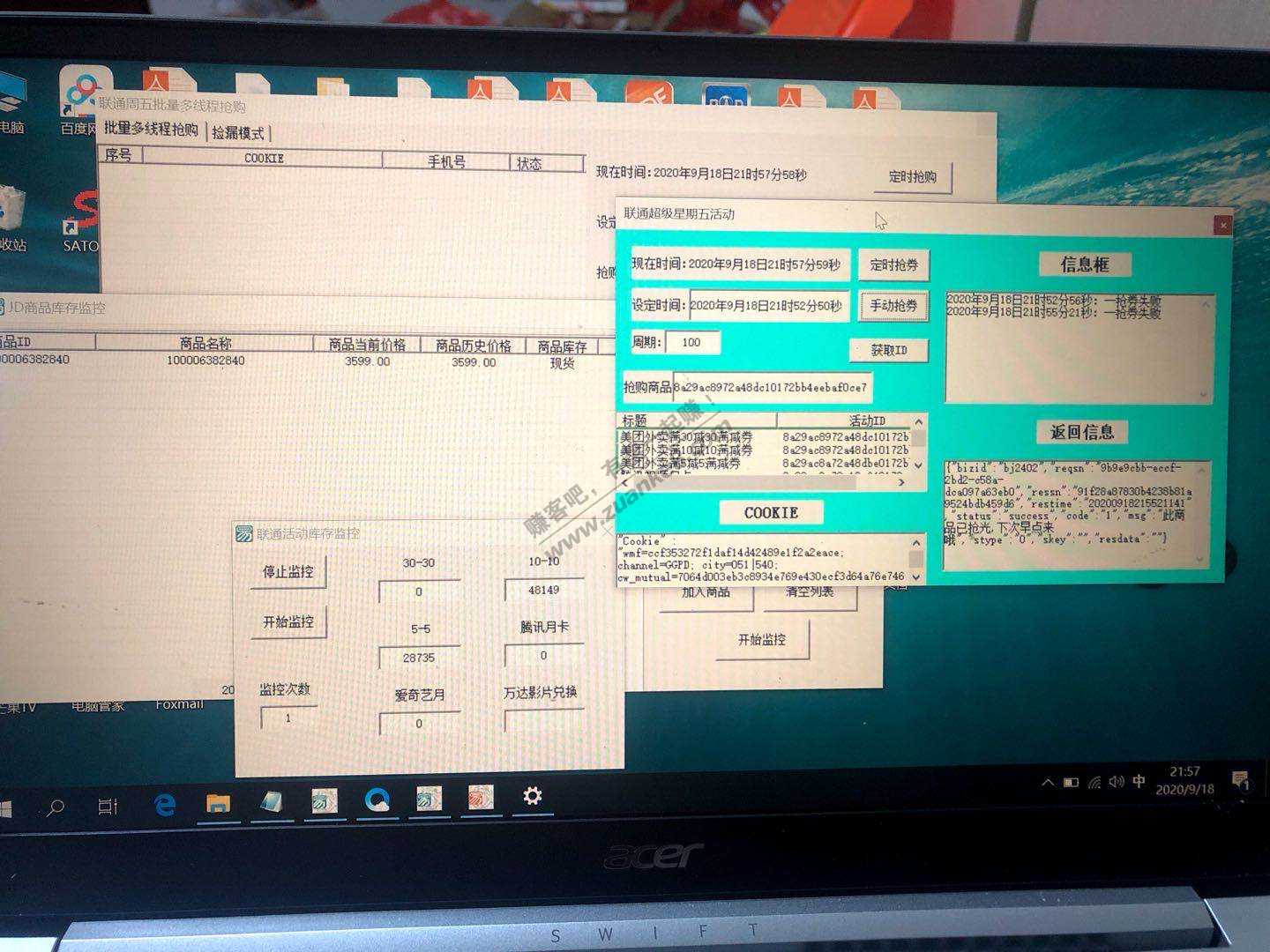
Task: Click the 商品历史价格 column header
Action: (474, 346)
